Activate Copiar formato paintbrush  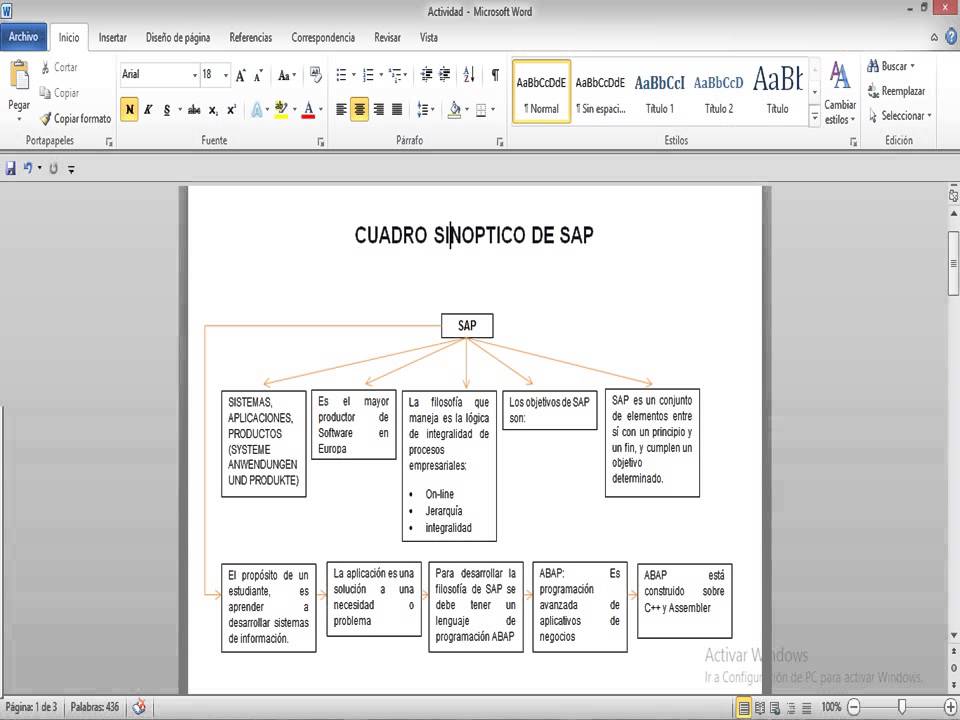click(x=76, y=118)
